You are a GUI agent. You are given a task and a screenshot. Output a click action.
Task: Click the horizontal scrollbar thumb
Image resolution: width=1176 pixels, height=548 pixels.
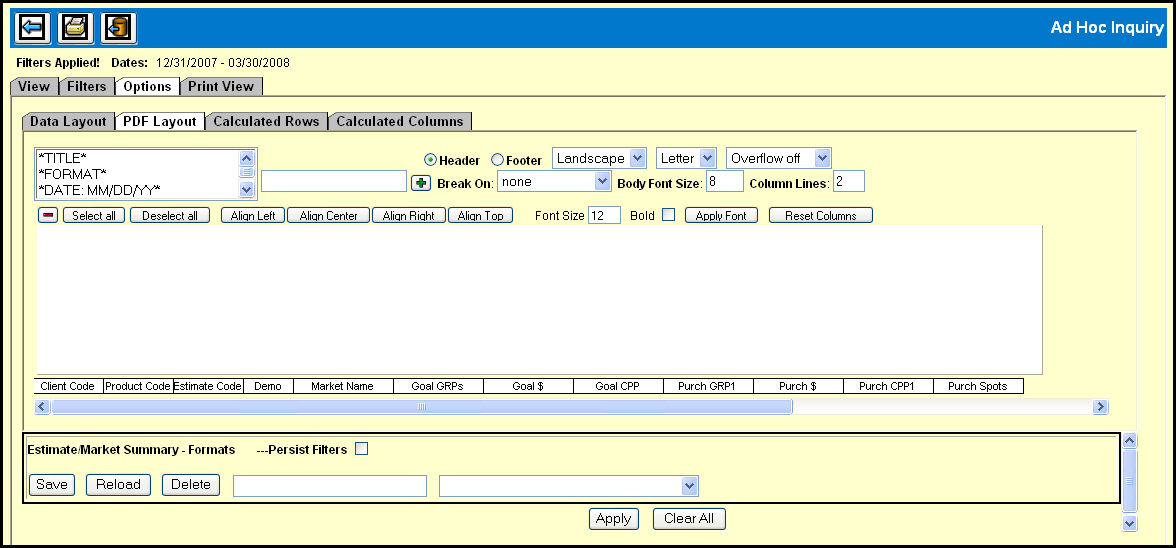[x=422, y=407]
